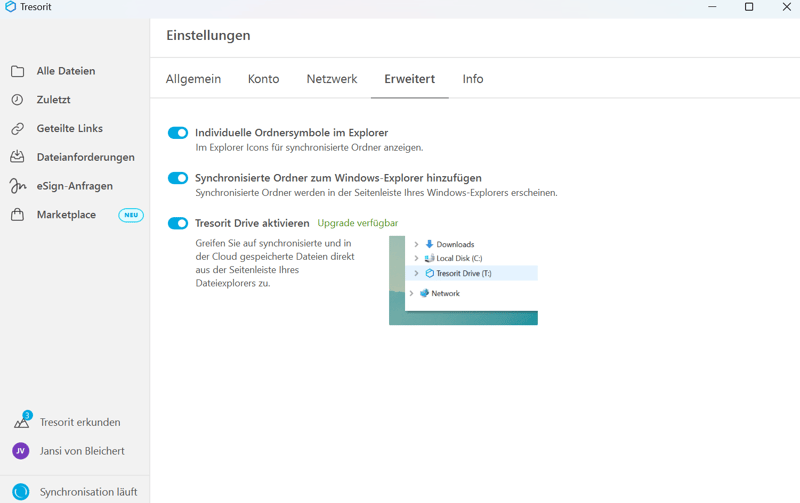The image size is (800, 503).
Task: Disable Individuelle Ordnersymbole im Explorer toggle
Action: tap(178, 133)
